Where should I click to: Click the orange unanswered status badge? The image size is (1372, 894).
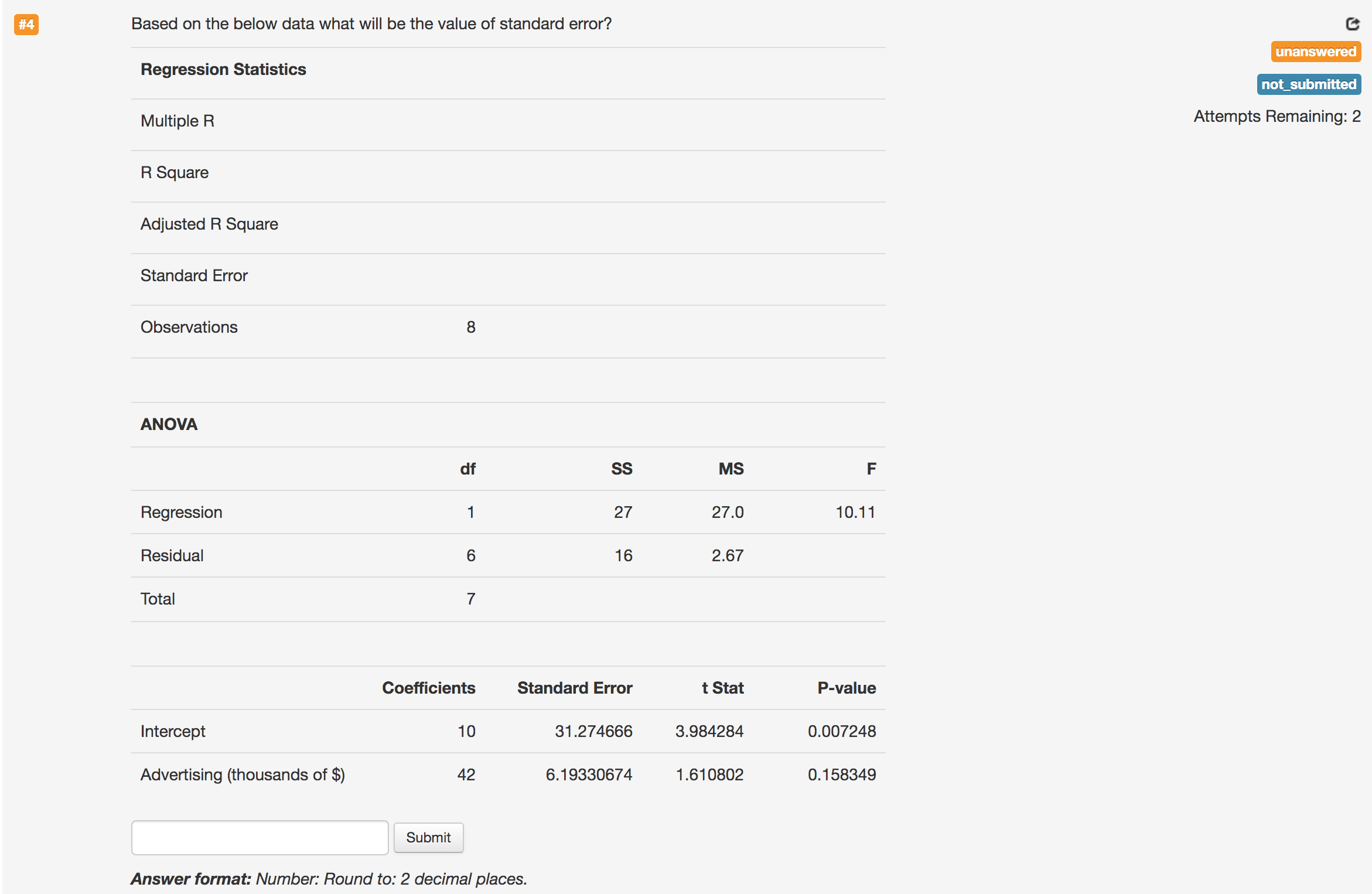(x=1316, y=52)
